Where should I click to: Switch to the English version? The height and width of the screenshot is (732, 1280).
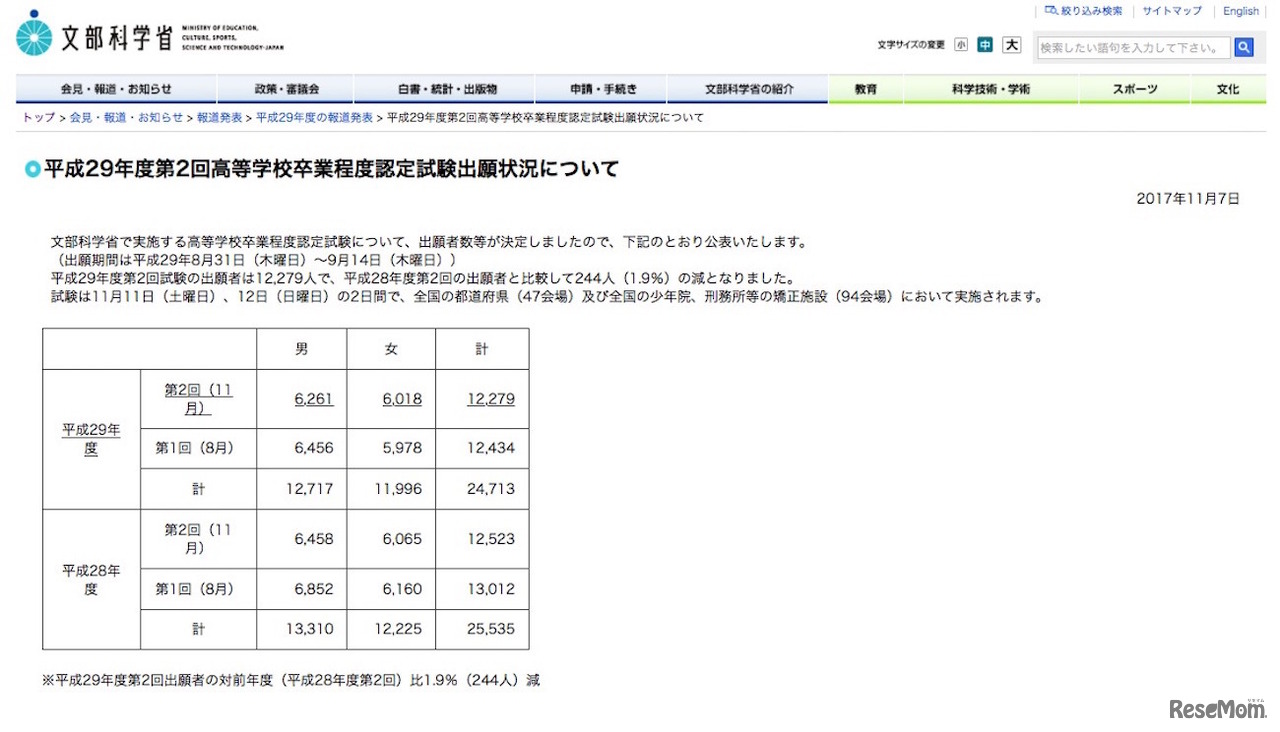click(1240, 10)
